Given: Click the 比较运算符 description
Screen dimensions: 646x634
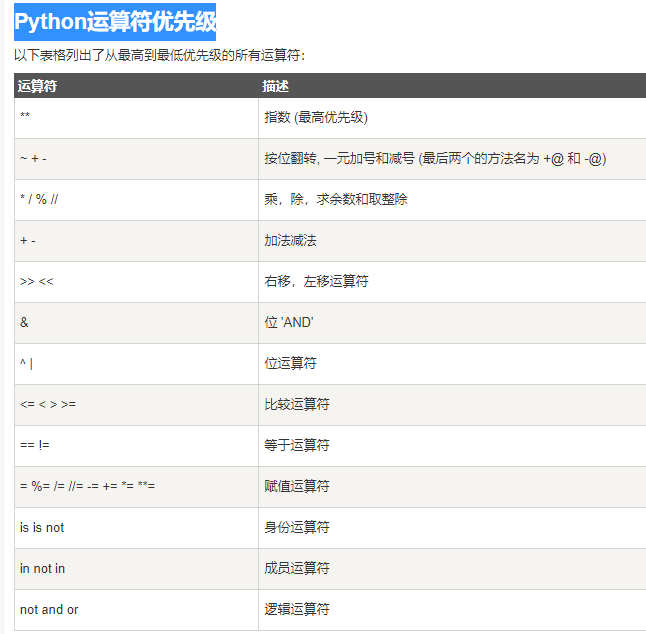Looking at the screenshot, I should (x=297, y=404).
